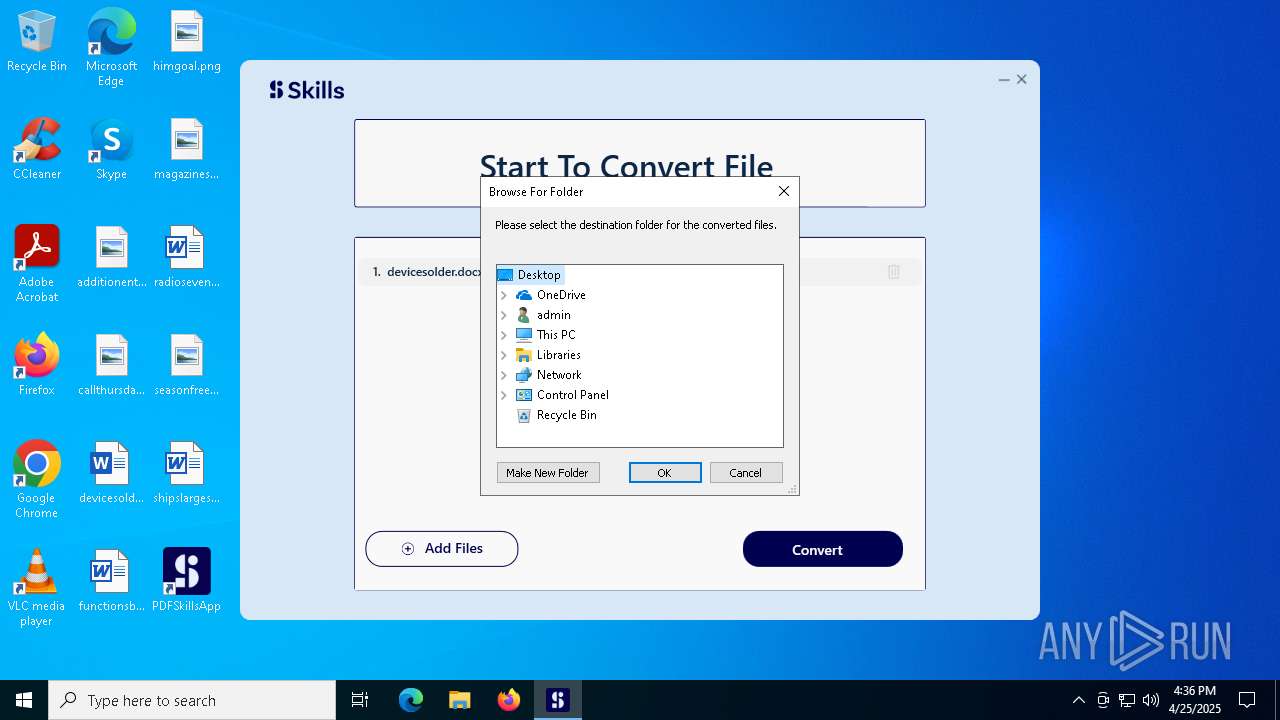
Task: Show hidden system tray icons
Action: pos(1078,700)
